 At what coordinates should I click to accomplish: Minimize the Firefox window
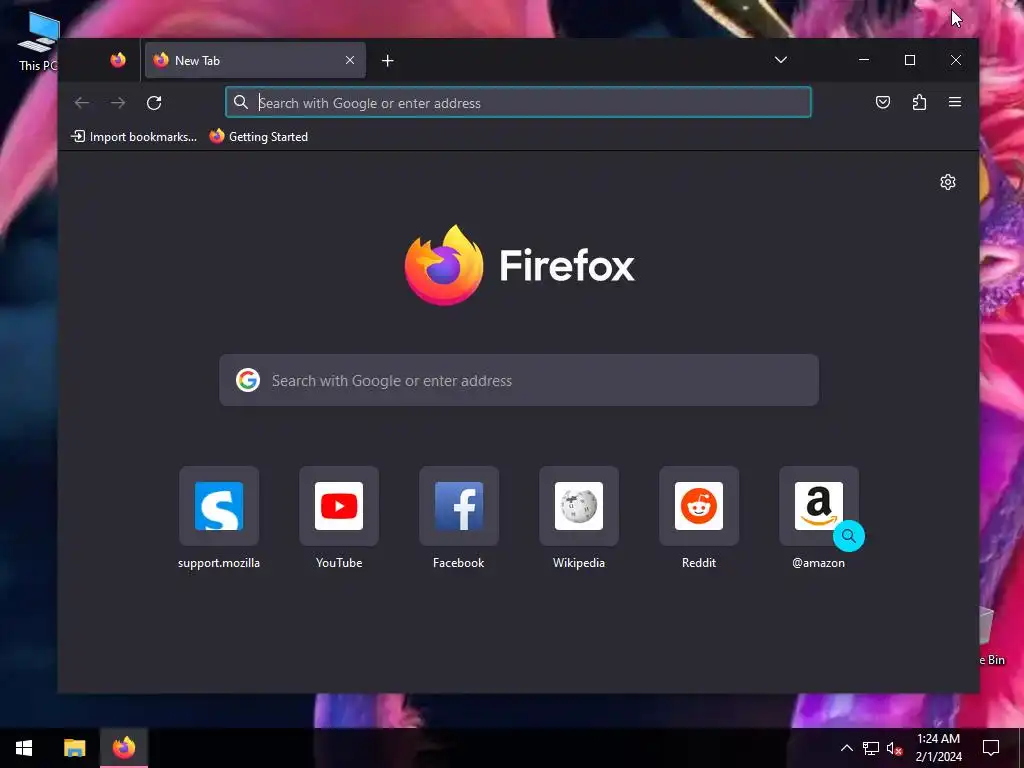click(864, 60)
